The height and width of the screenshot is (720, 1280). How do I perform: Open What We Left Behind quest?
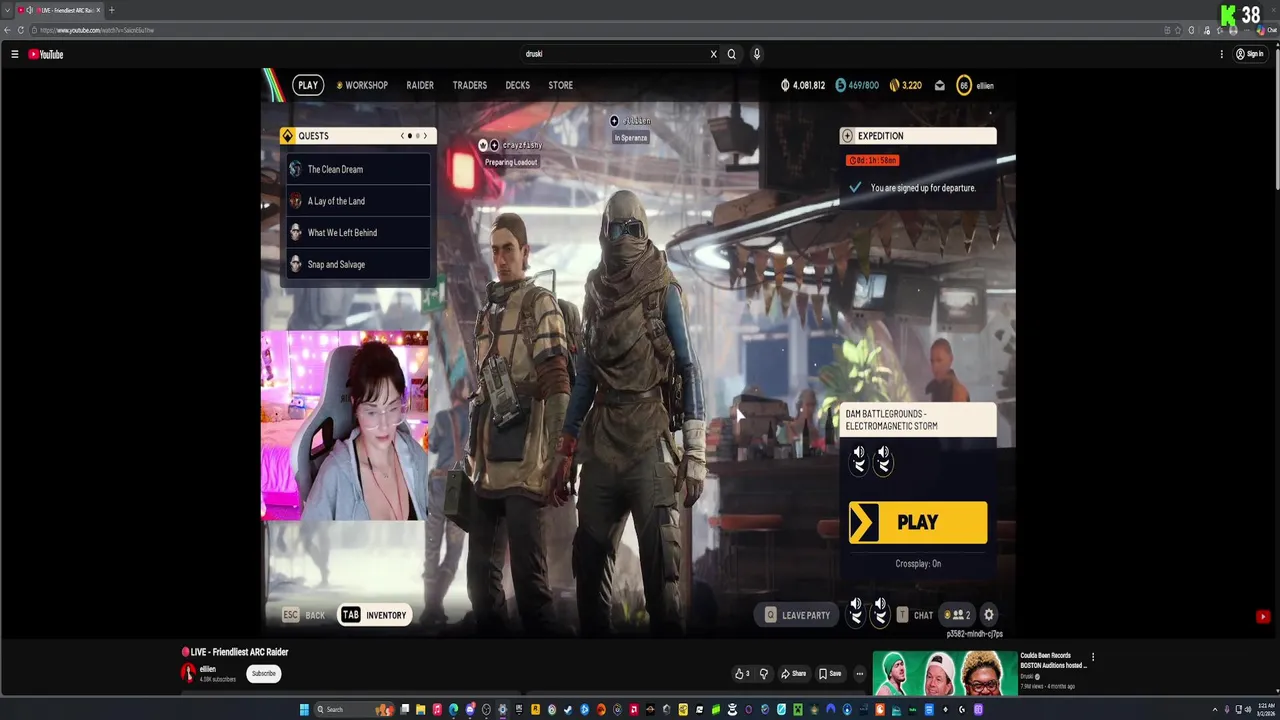tap(358, 232)
